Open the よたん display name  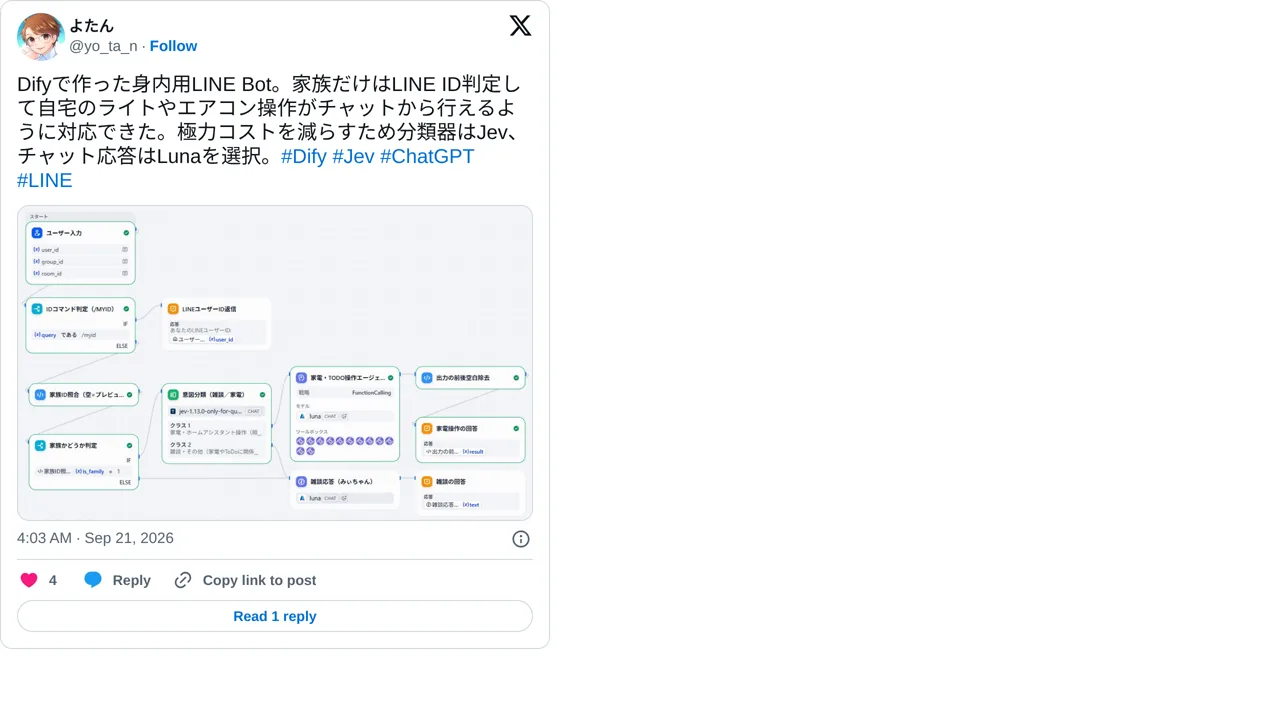(x=91, y=26)
